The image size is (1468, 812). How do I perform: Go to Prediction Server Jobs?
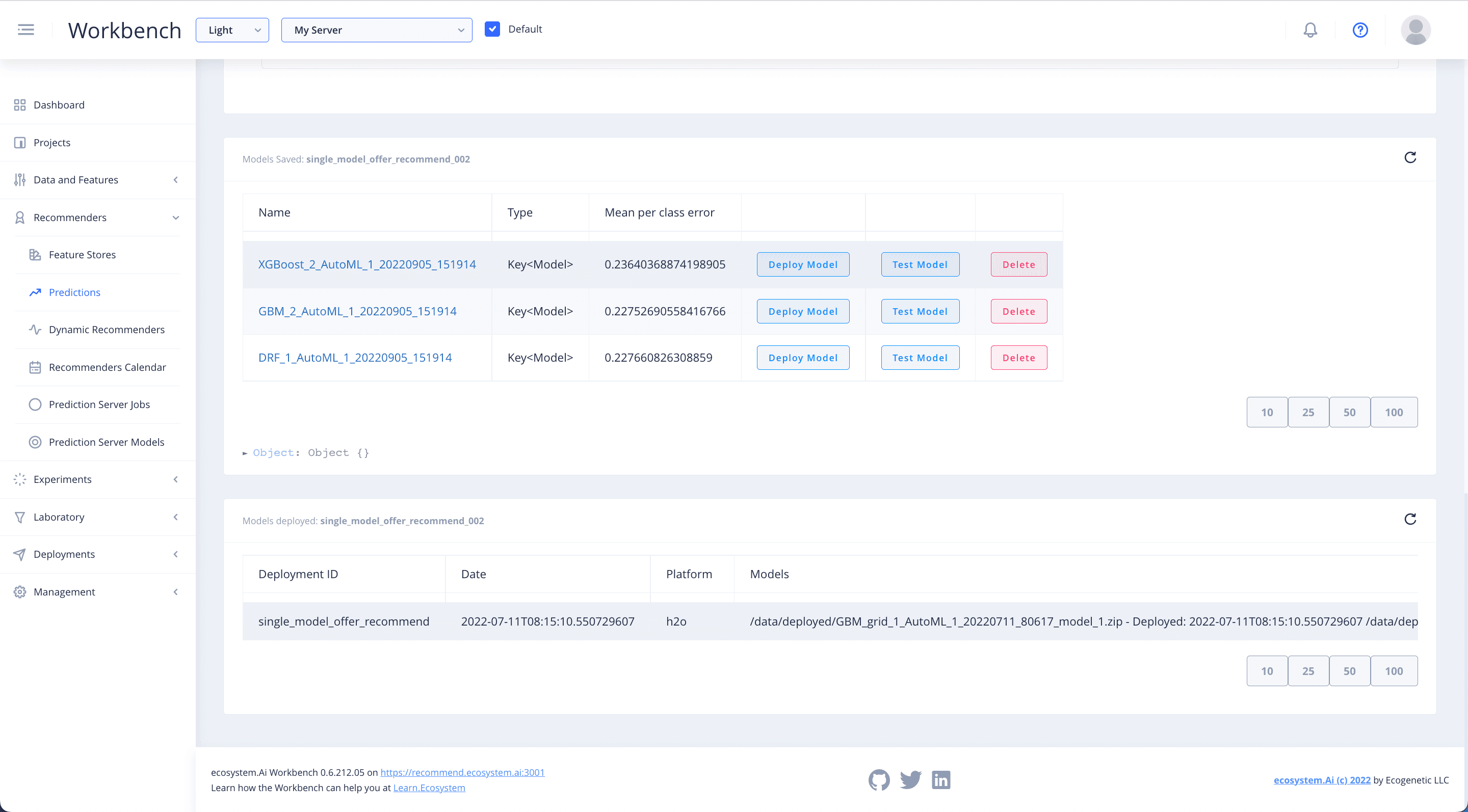coord(99,404)
